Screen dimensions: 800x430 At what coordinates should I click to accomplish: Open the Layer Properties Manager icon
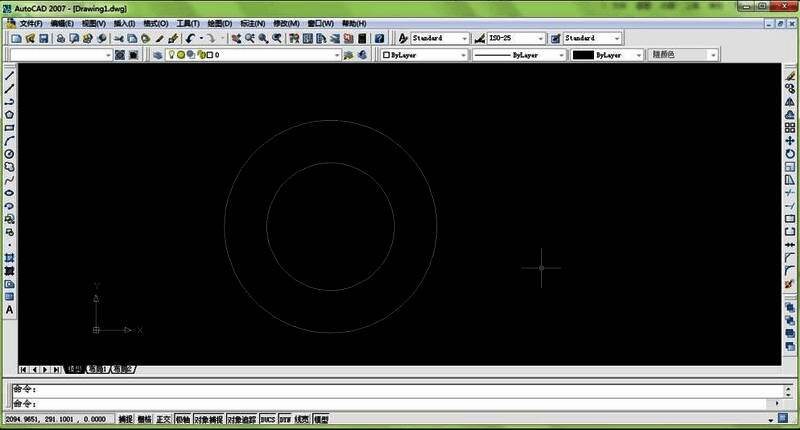click(158, 55)
